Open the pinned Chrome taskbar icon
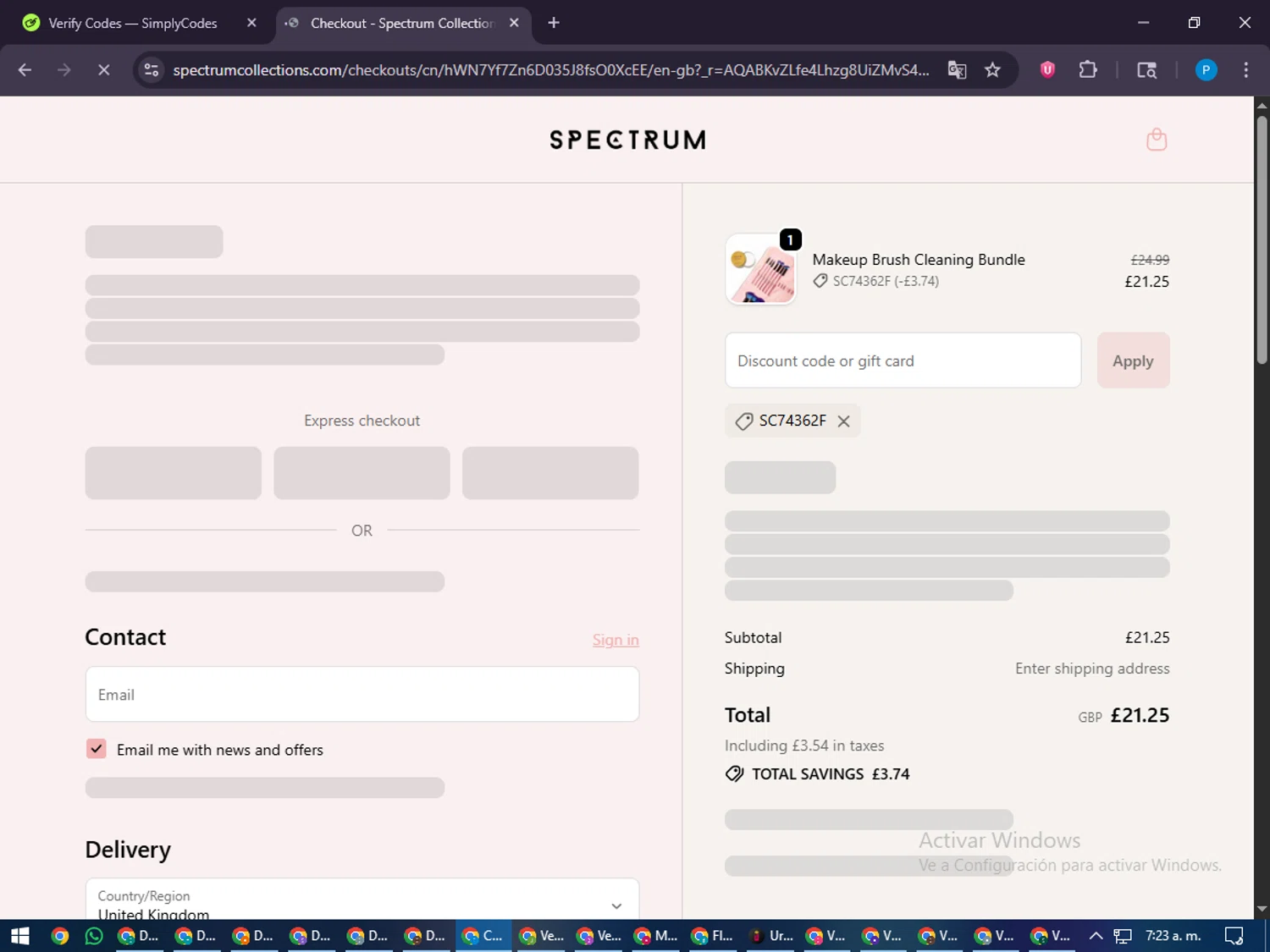This screenshot has height=952, width=1270. coord(59,936)
